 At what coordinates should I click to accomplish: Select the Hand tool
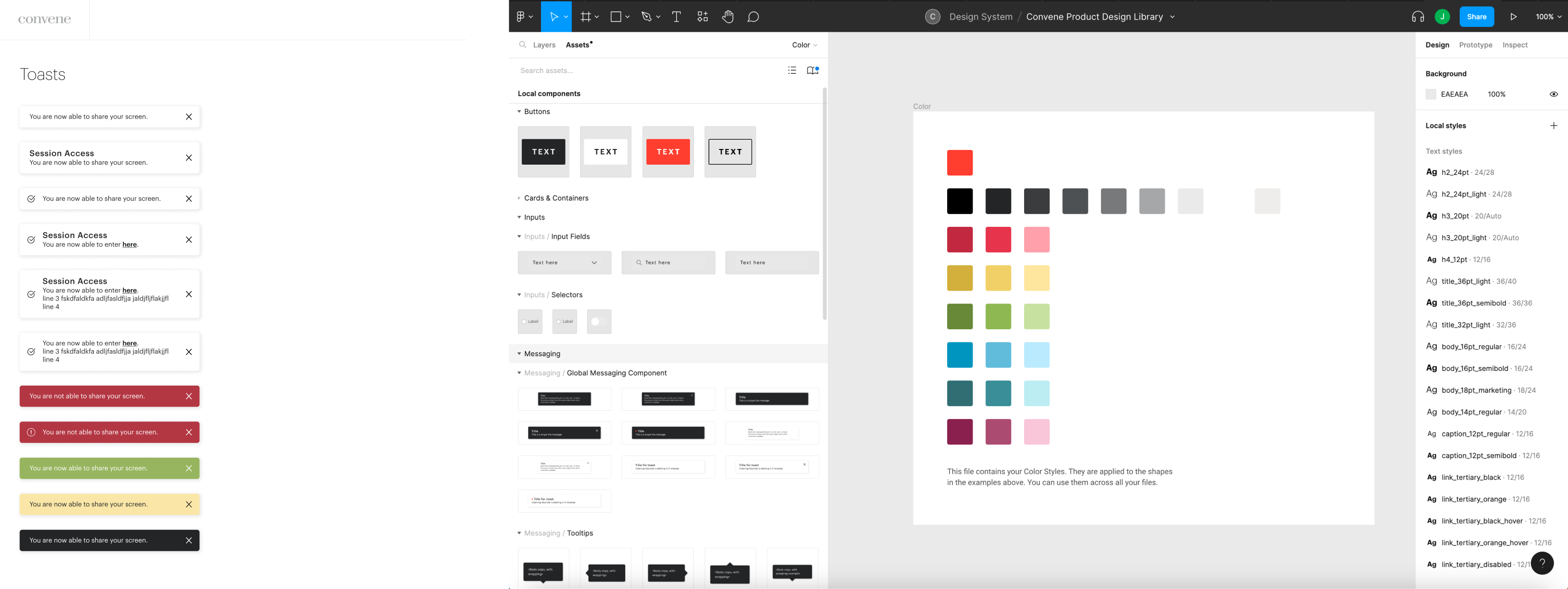tap(728, 17)
